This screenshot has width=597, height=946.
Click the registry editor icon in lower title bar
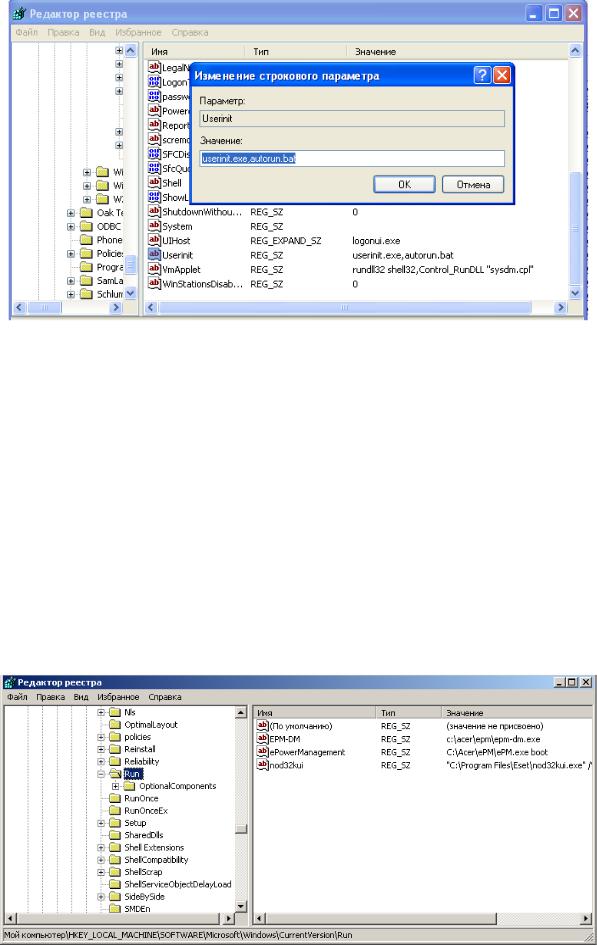[10, 682]
